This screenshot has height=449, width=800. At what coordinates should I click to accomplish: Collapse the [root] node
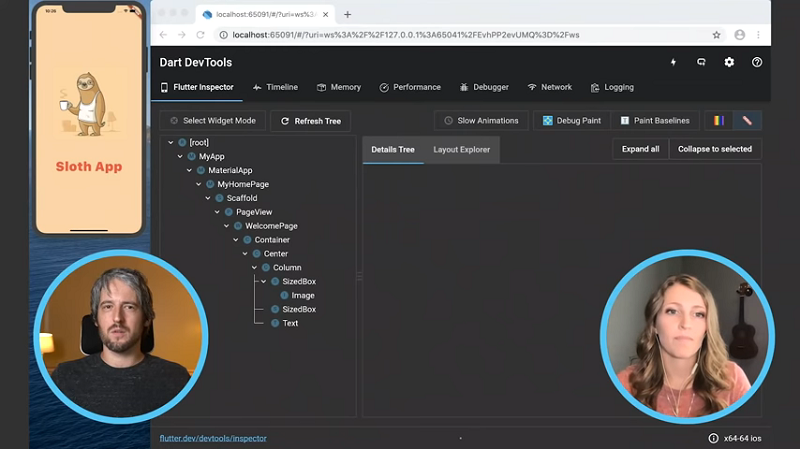[171, 142]
